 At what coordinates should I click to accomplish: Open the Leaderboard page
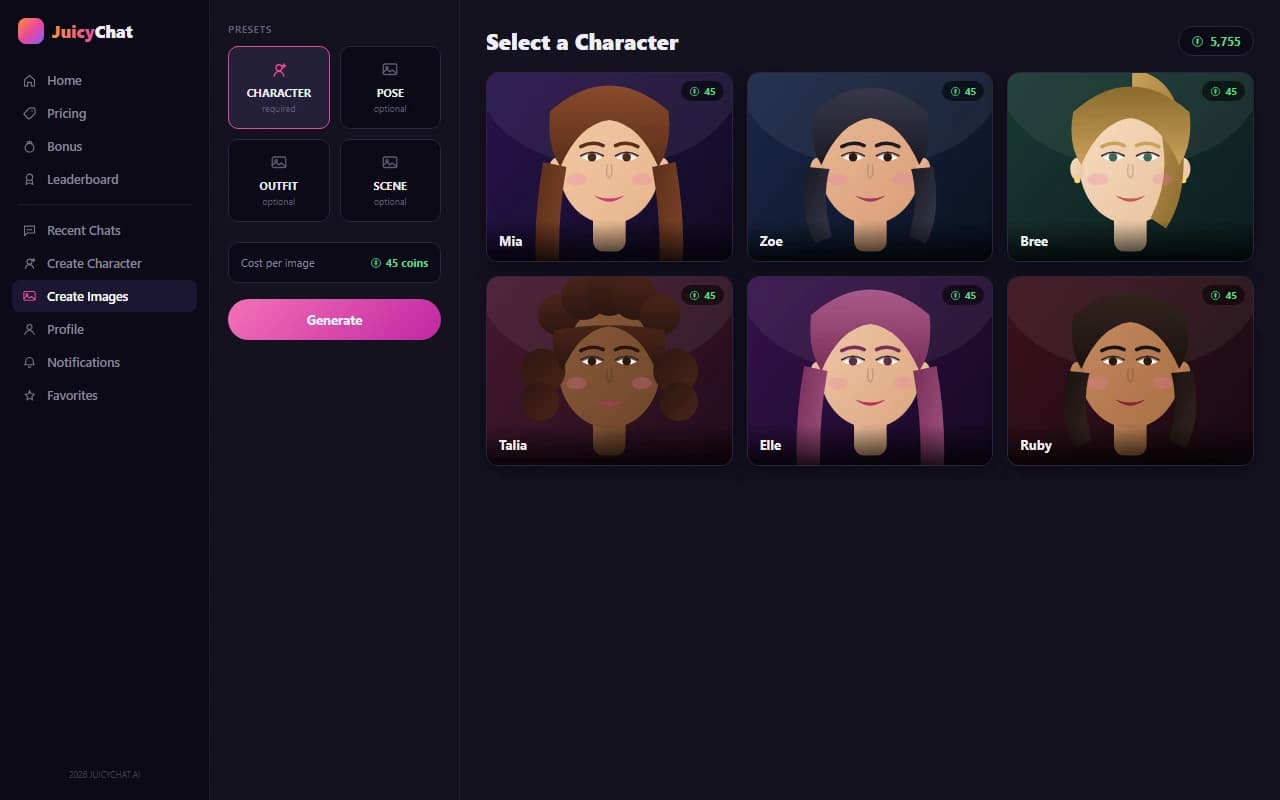click(104, 180)
